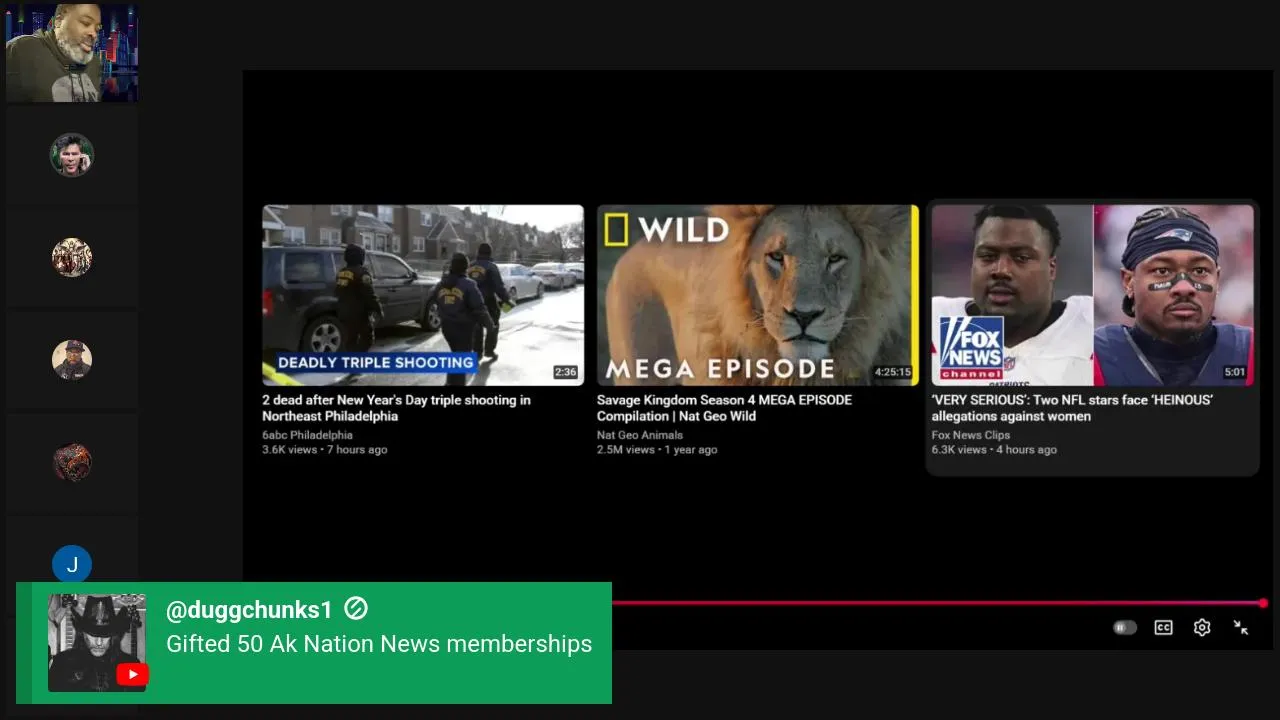Play the Nat Geo Wild Mega Episode thumbnail
This screenshot has width=1280, height=720.
coord(757,295)
